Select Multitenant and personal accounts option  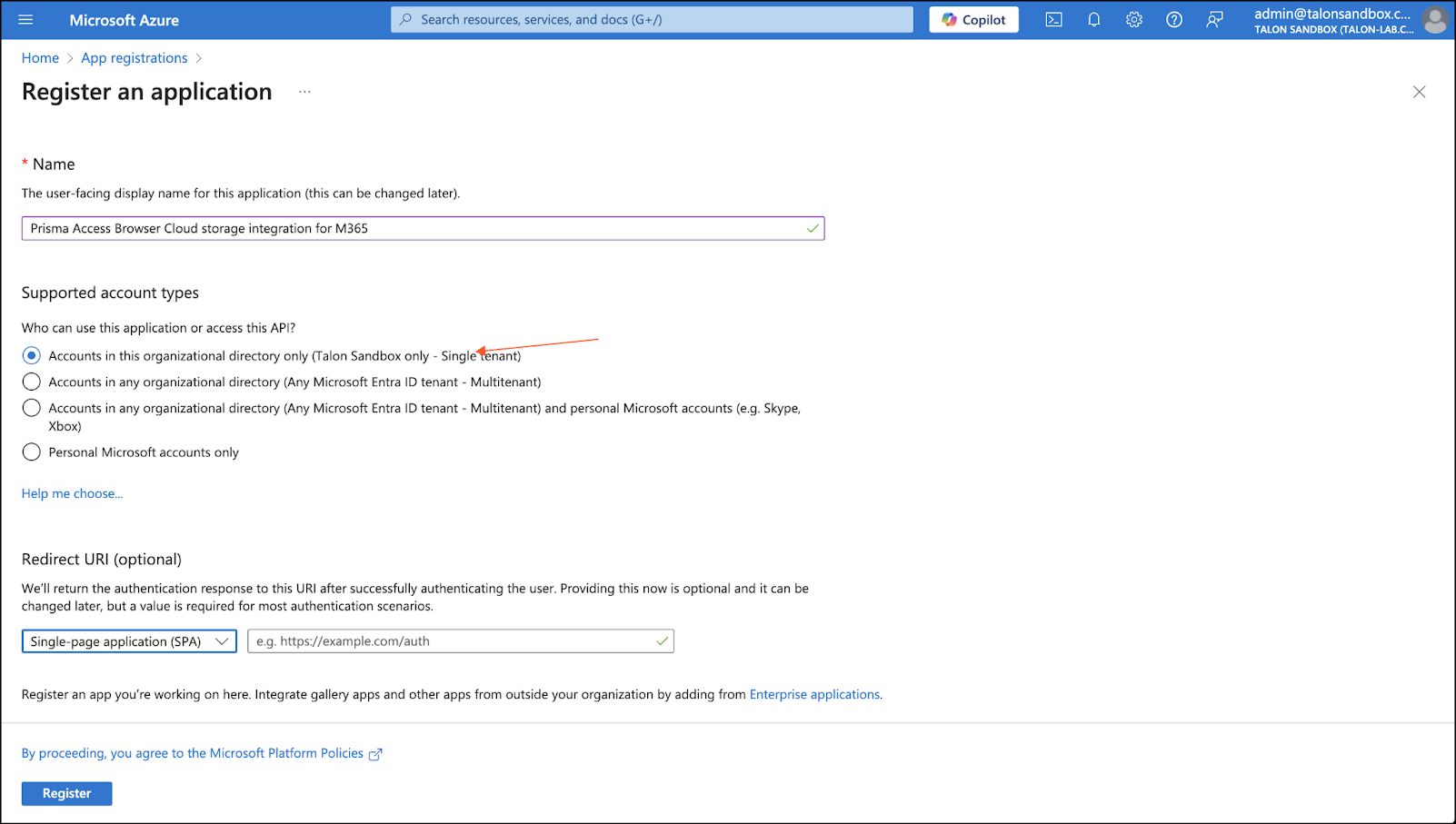(x=32, y=408)
